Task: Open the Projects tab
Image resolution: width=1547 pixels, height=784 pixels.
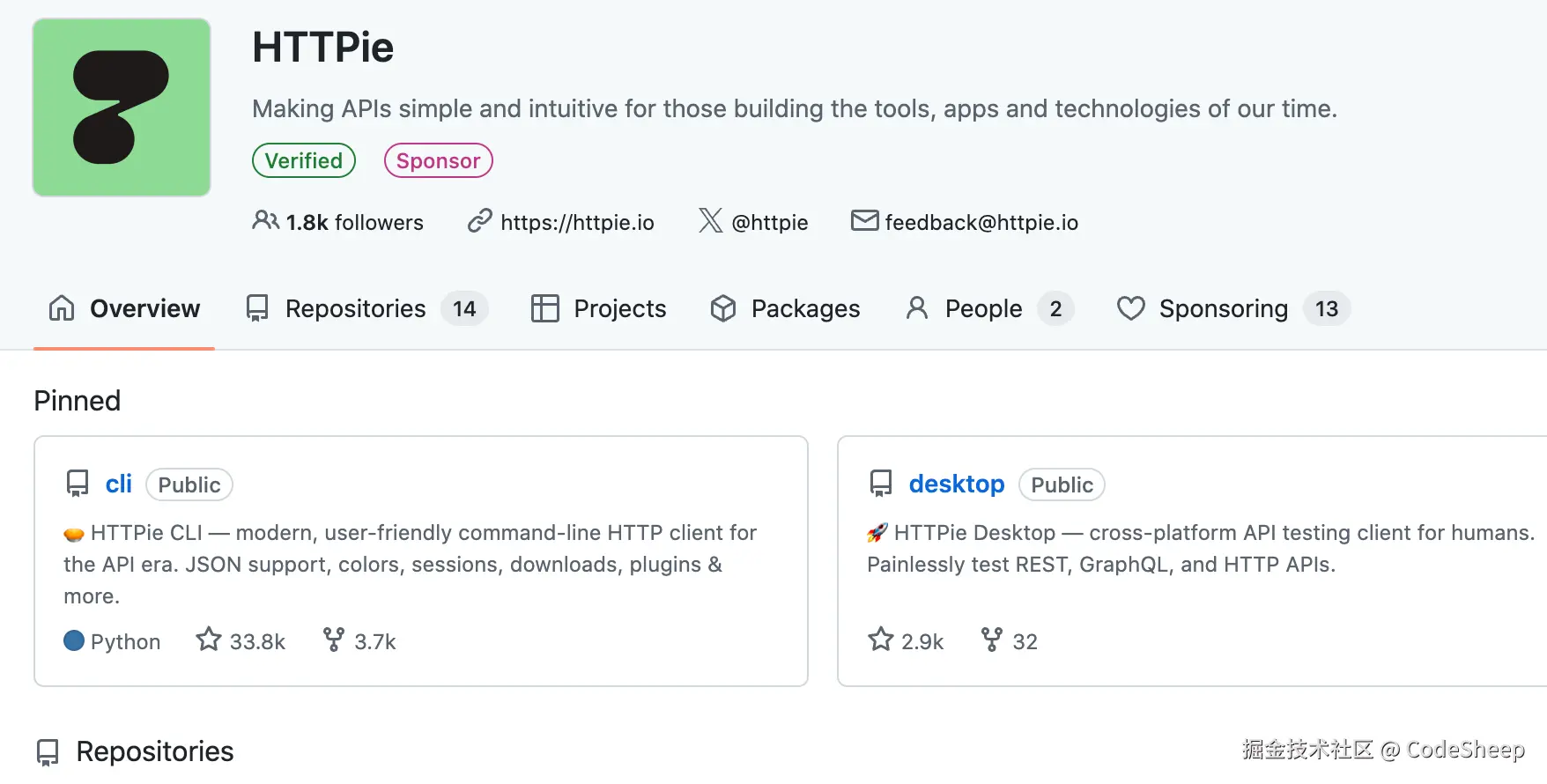Action: coord(599,308)
